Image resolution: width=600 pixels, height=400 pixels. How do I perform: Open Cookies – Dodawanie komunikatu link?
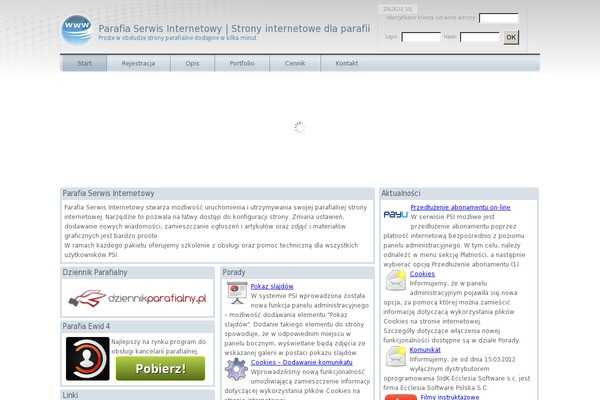click(x=302, y=362)
